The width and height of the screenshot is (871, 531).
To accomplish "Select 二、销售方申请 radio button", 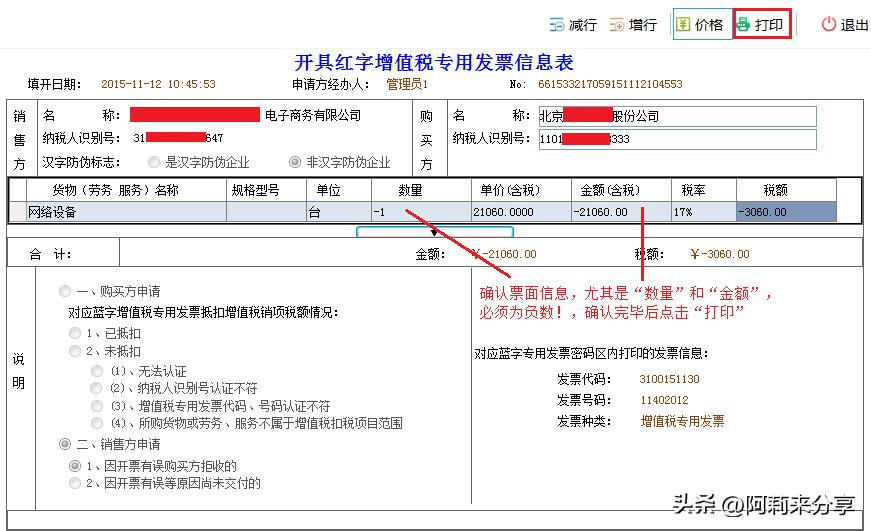I will (65, 444).
